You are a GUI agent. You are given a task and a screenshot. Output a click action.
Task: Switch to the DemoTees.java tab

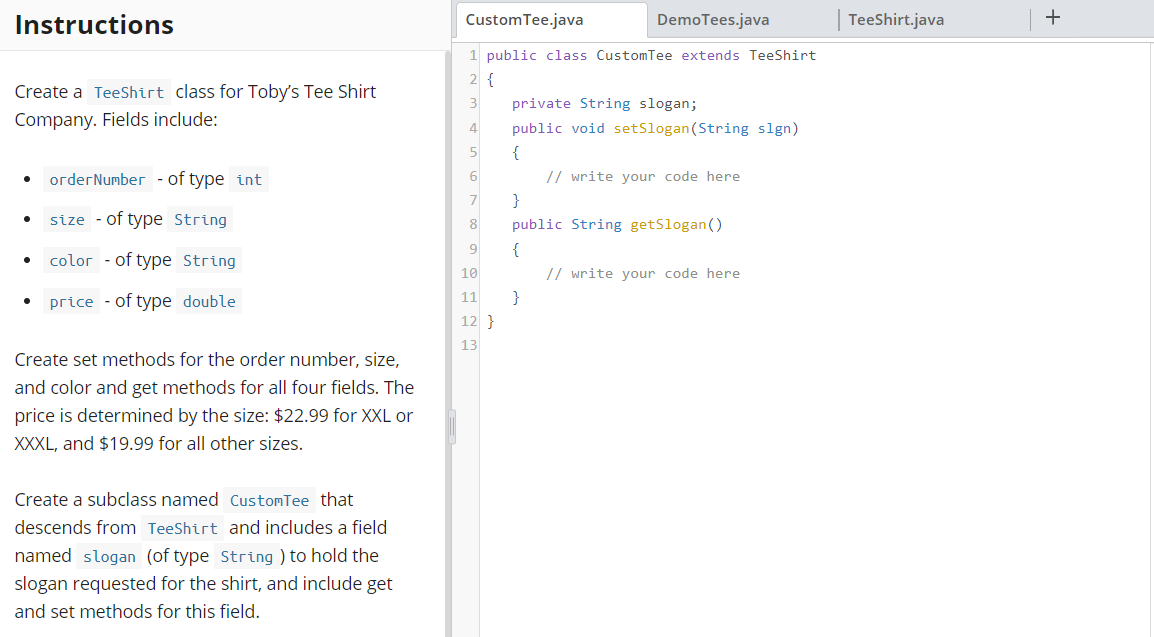coord(714,19)
